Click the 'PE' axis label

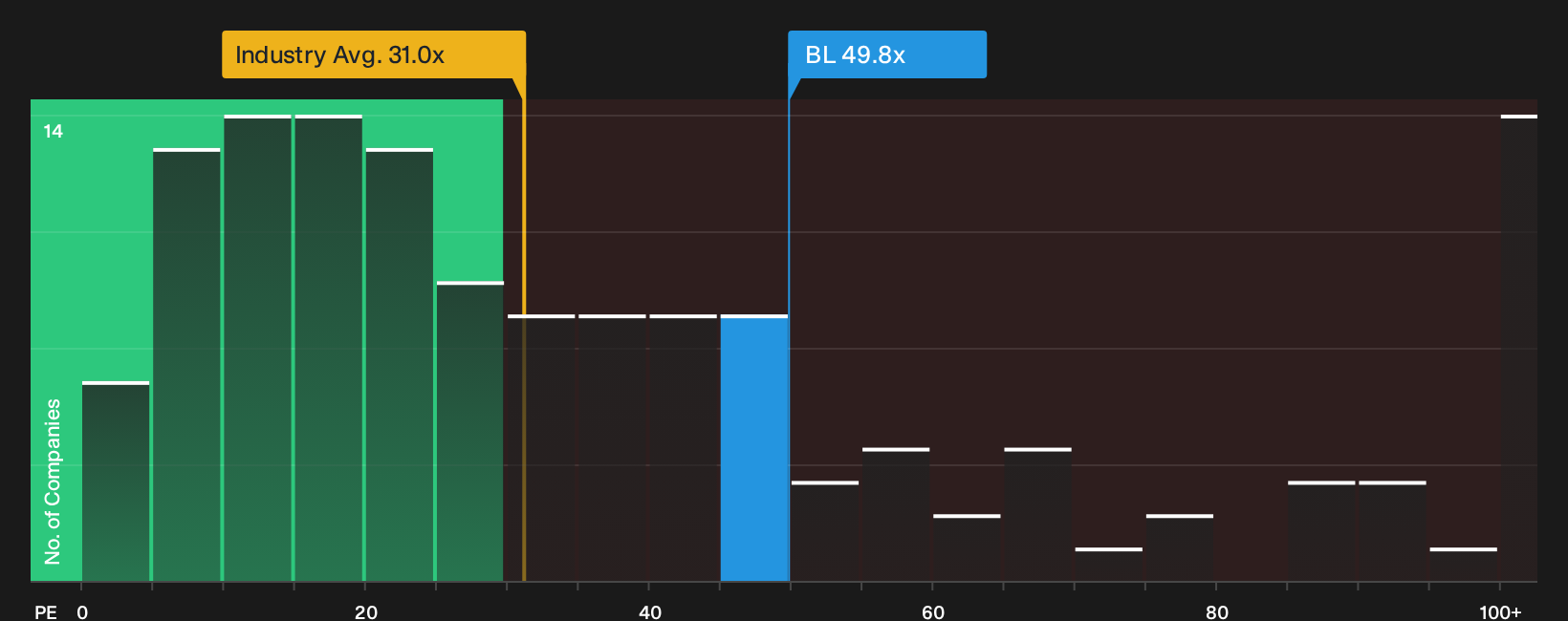pyautogui.click(x=46, y=612)
